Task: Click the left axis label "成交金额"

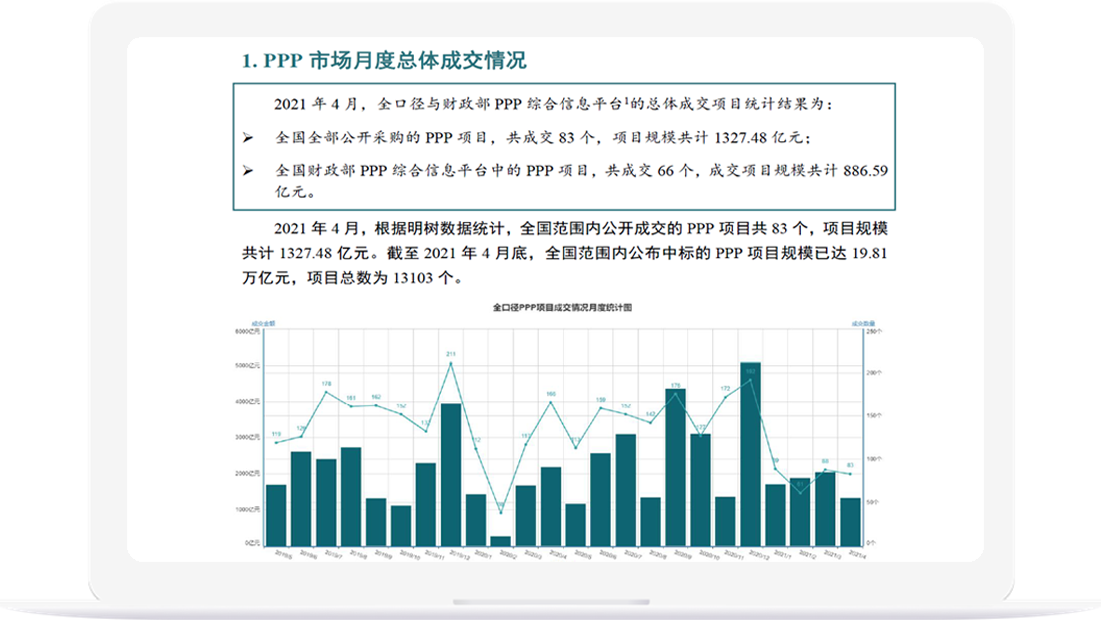Action: [263, 324]
